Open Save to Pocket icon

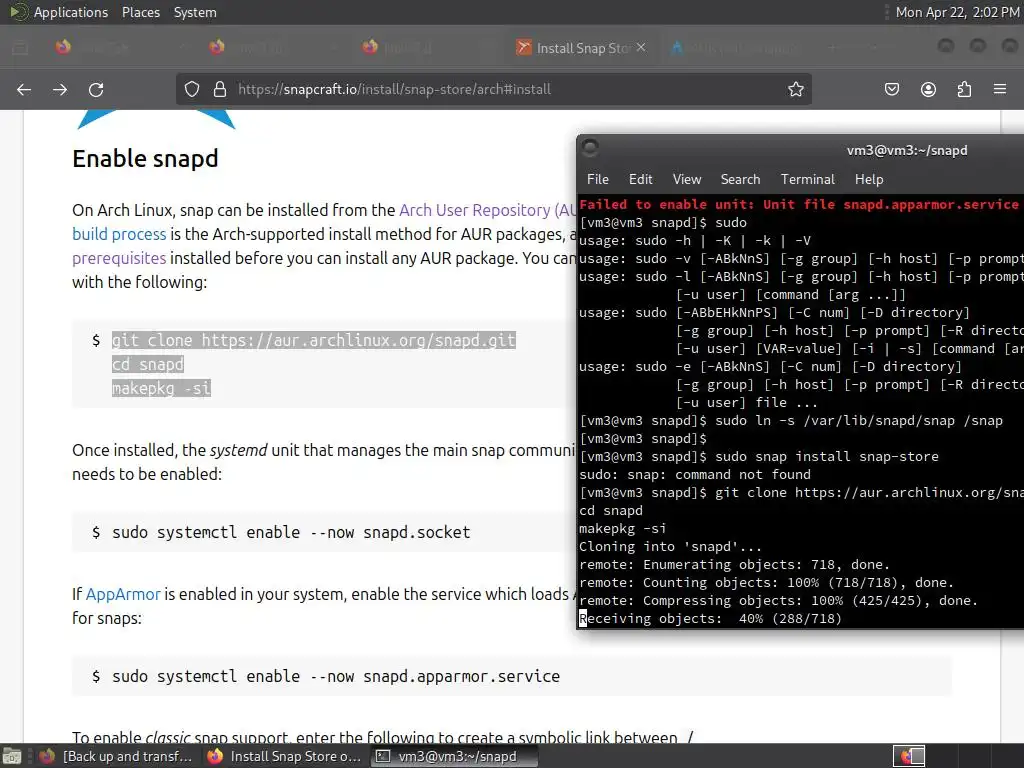point(892,89)
